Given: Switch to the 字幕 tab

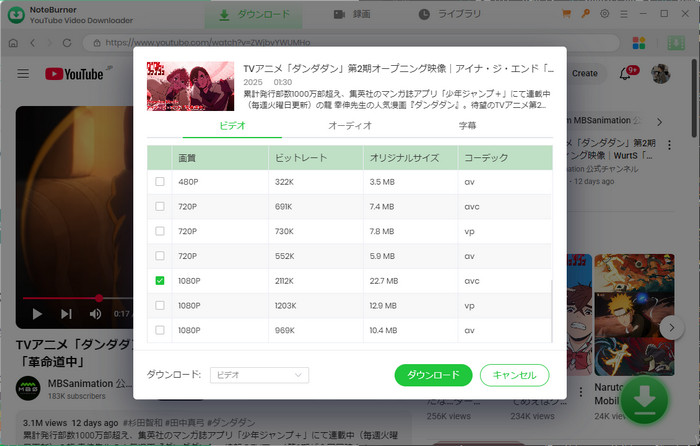Looking at the screenshot, I should coord(467,126).
